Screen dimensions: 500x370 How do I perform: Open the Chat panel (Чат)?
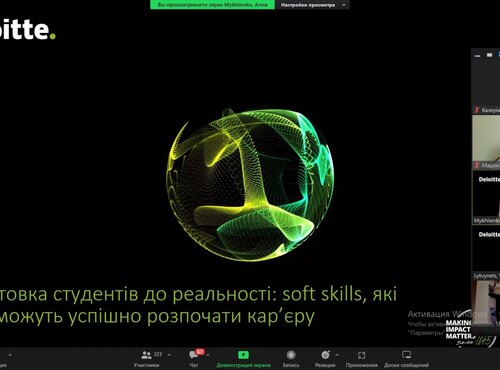coord(194,359)
